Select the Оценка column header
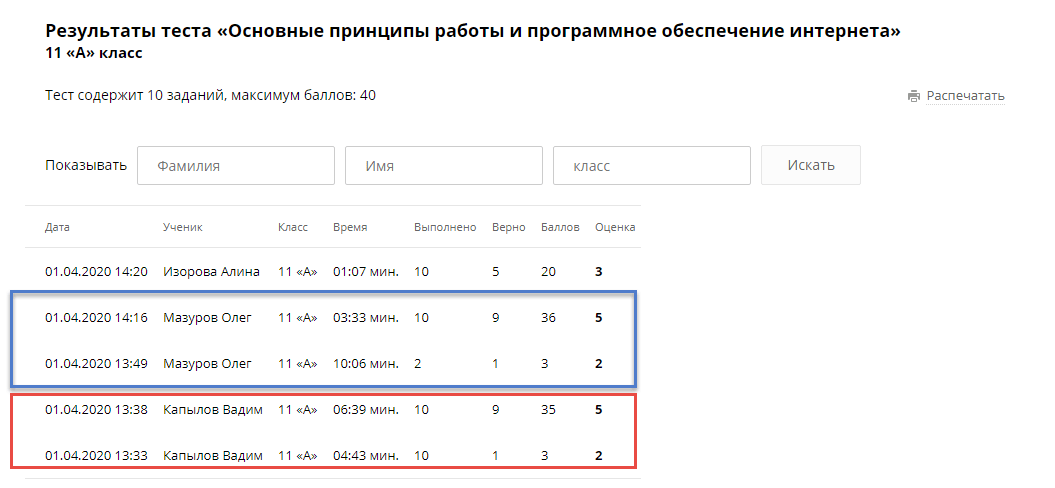The image size is (1055, 488). coord(615,228)
